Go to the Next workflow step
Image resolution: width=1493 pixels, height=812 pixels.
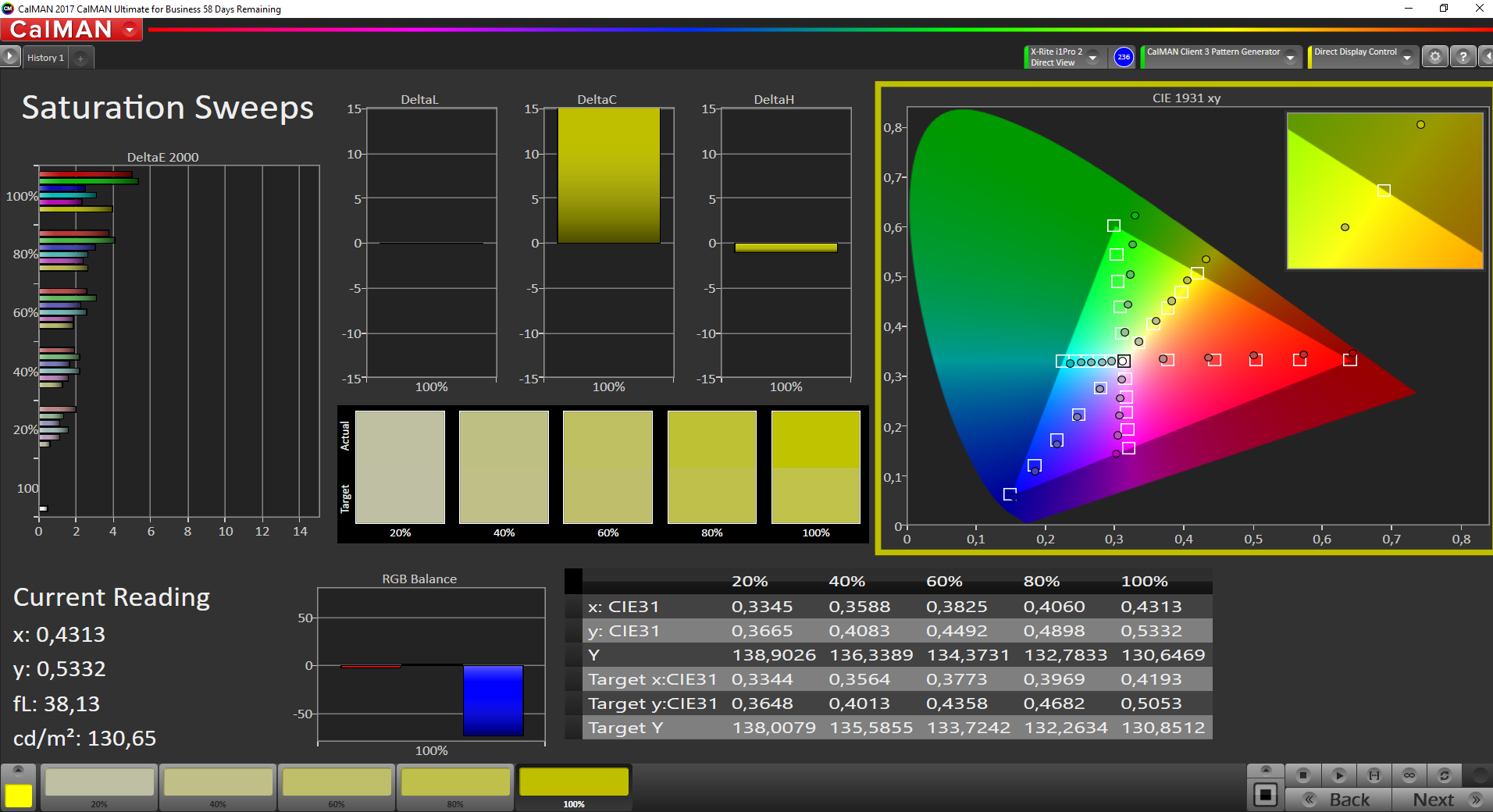pyautogui.click(x=1444, y=800)
